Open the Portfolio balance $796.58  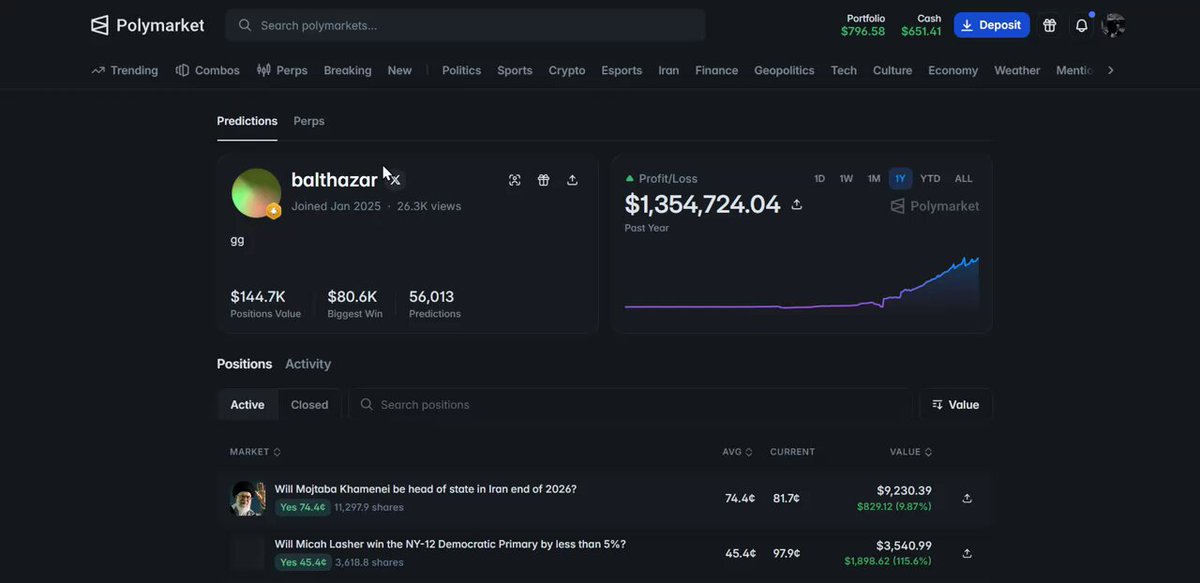863,25
